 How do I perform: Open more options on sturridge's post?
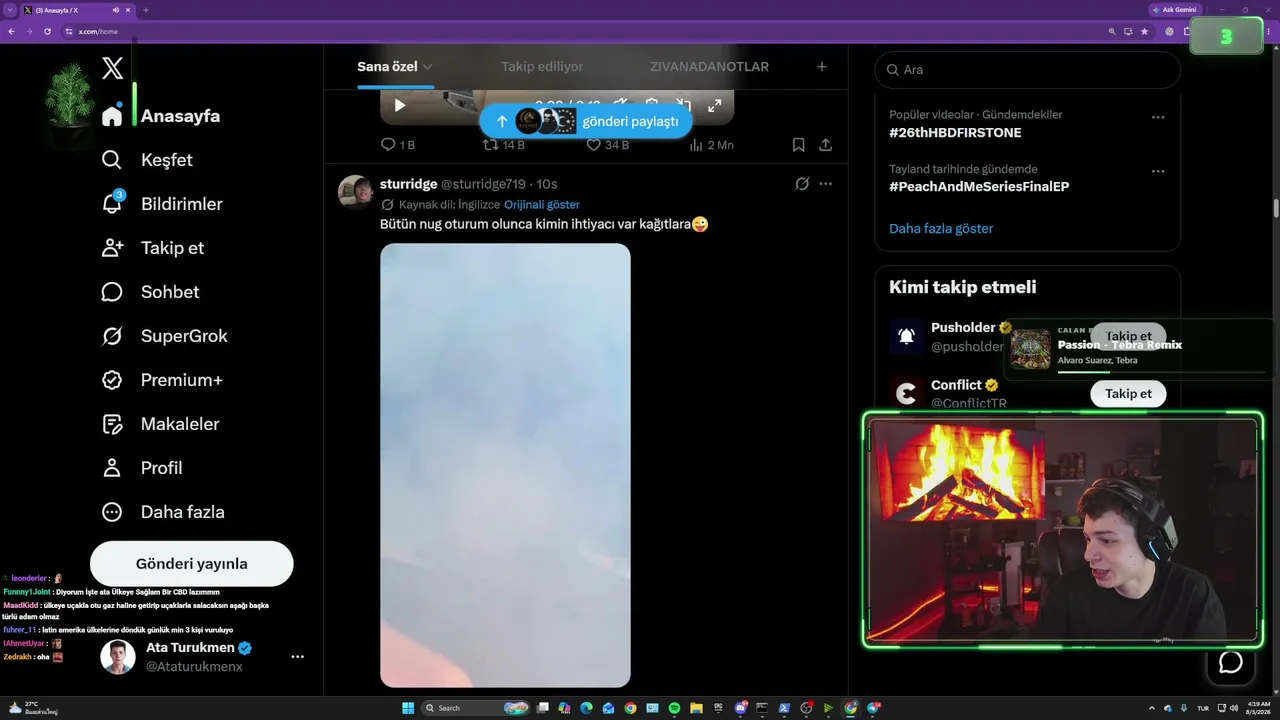(826, 184)
